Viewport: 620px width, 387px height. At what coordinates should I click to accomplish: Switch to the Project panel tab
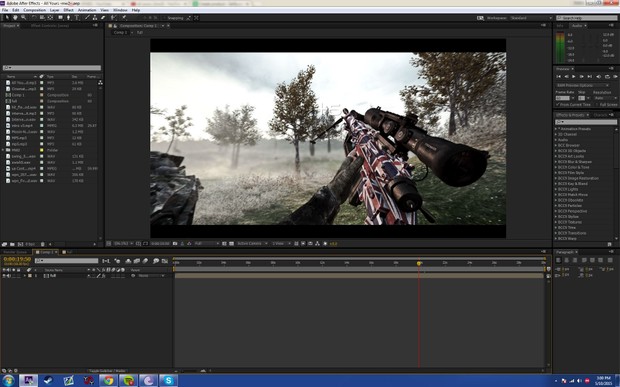[x=9, y=25]
